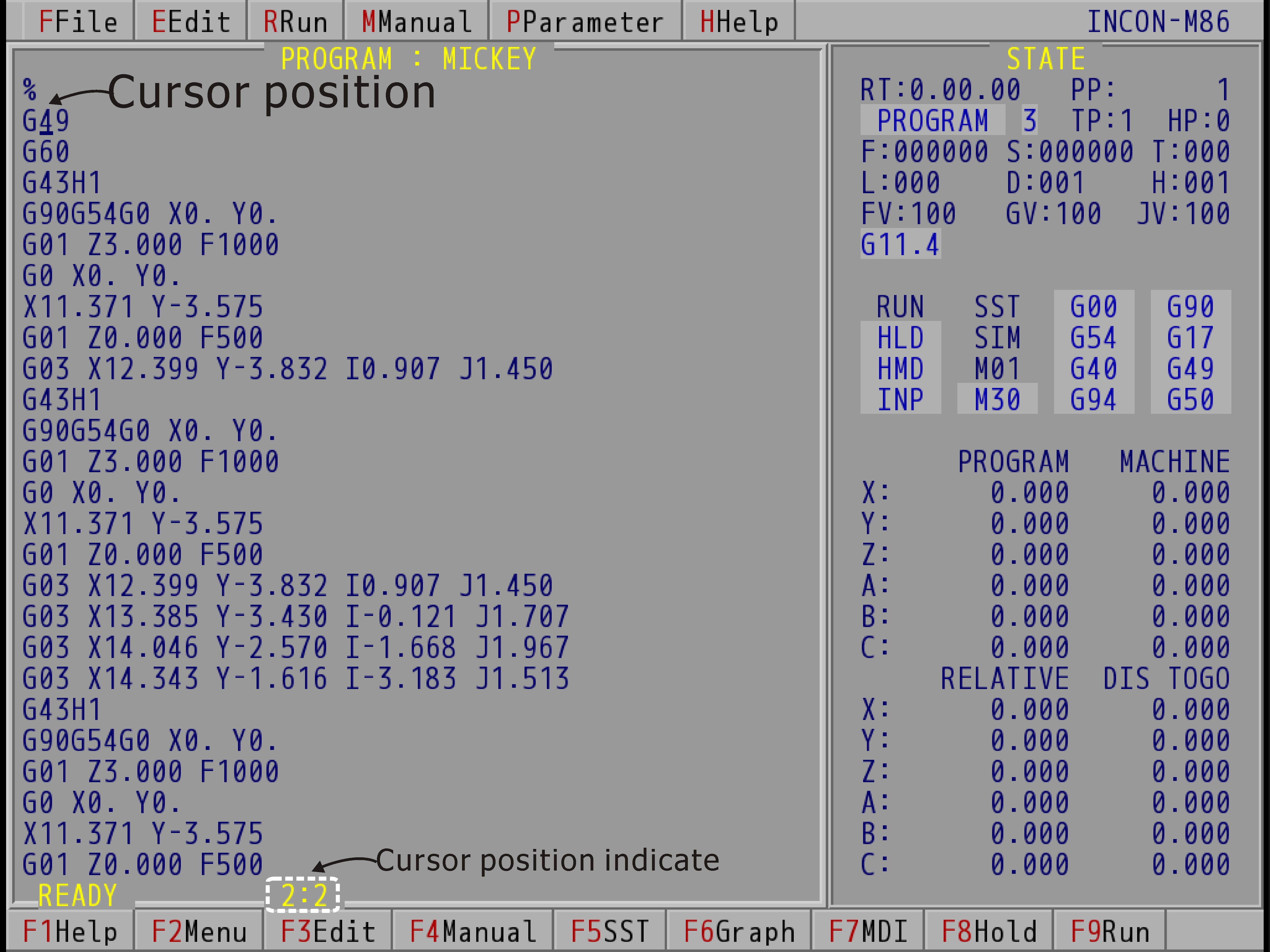Viewport: 1270px width, 952px height.
Task: Select the G49 program line
Action: click(46, 121)
